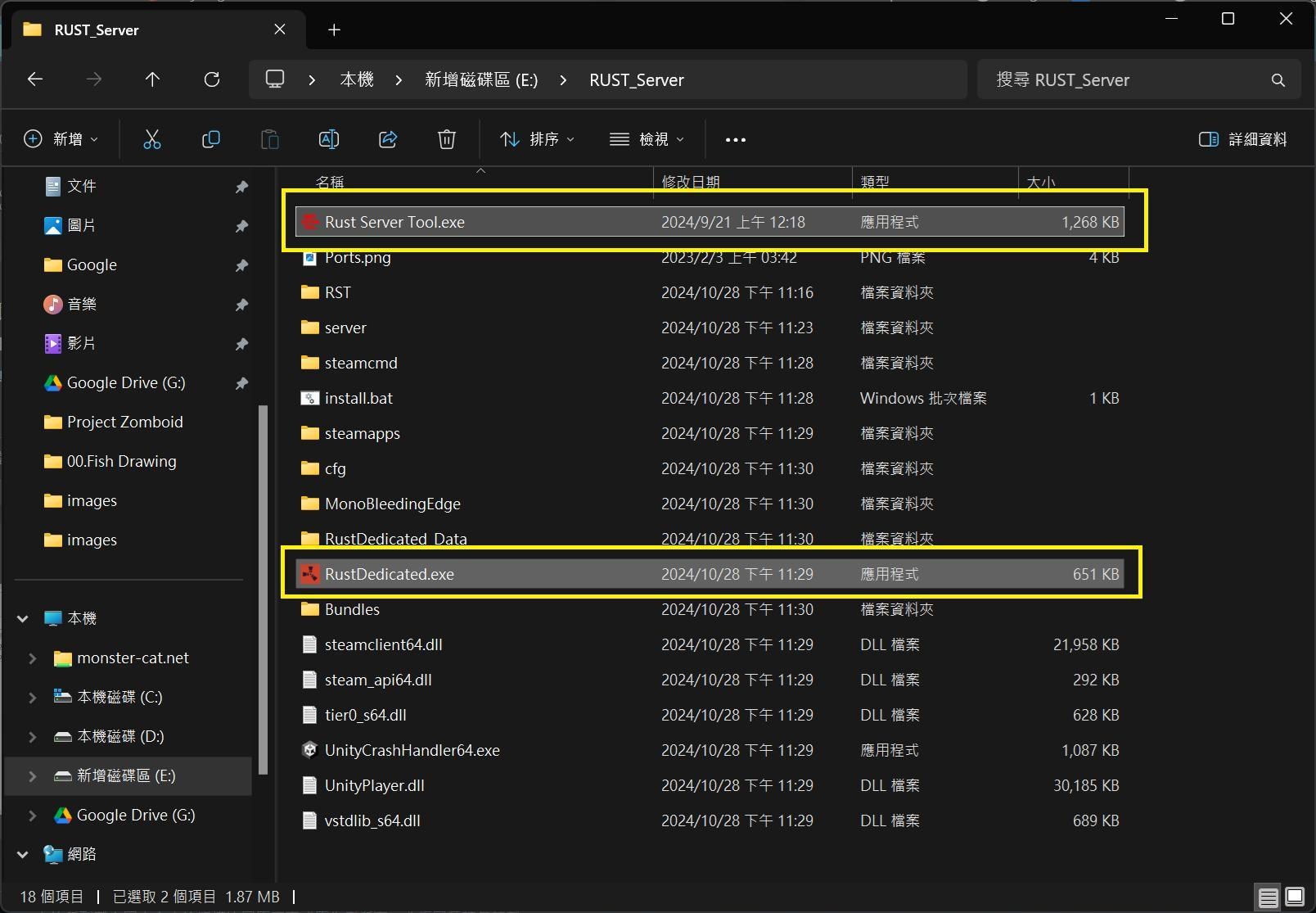Image resolution: width=1316 pixels, height=913 pixels.
Task: Select the steam_api64.dll file
Action: (710, 680)
